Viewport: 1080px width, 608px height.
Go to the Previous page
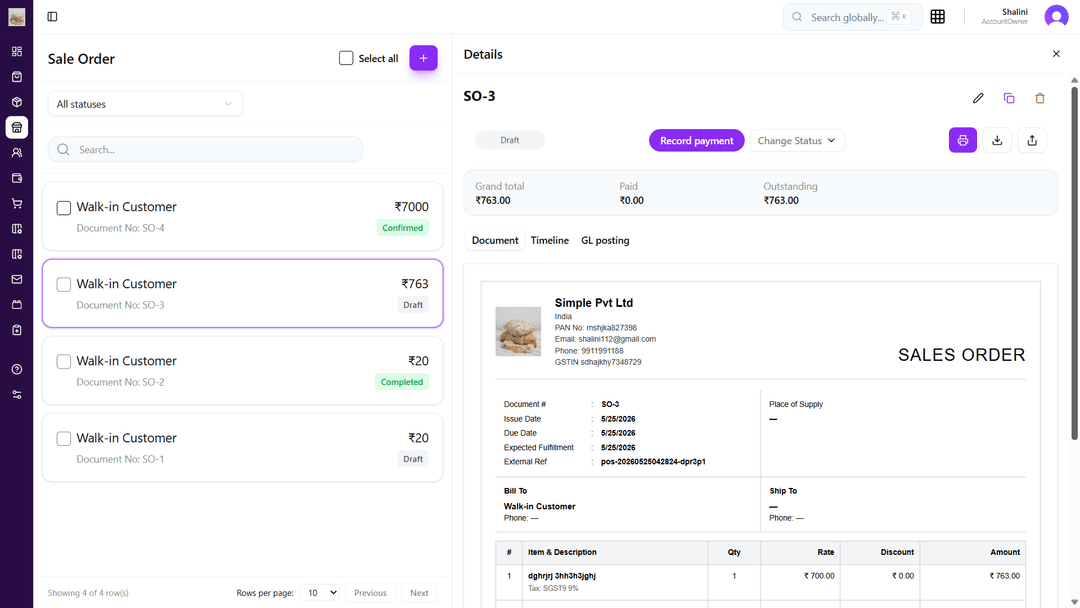pos(371,593)
